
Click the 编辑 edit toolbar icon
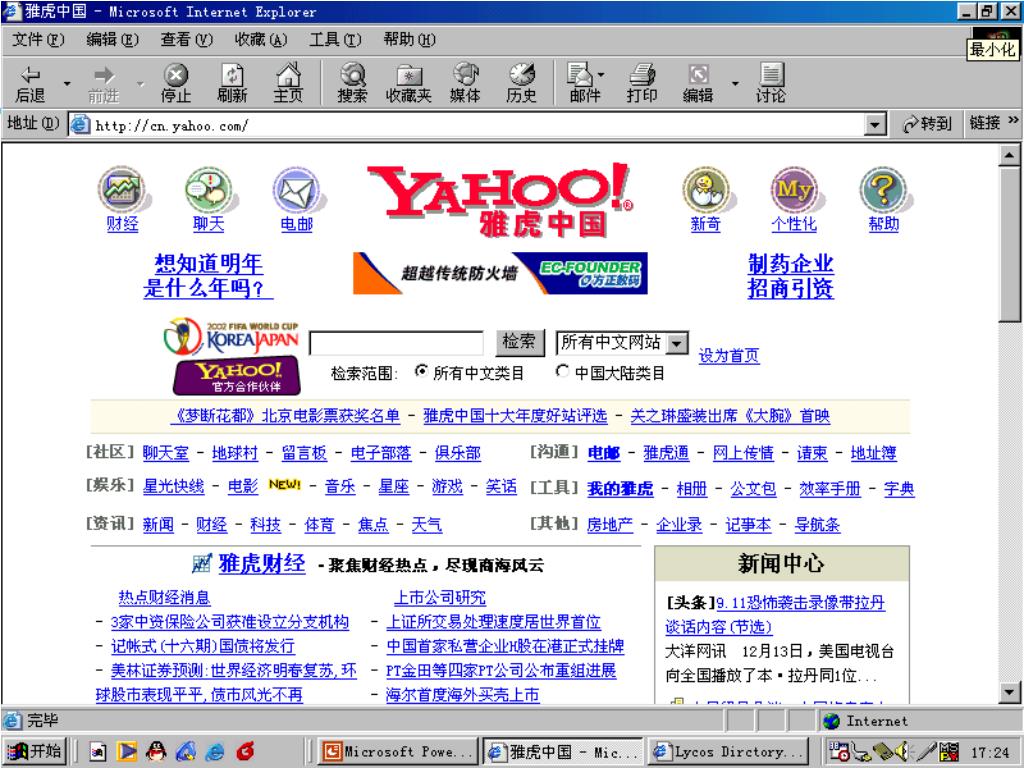click(x=697, y=83)
